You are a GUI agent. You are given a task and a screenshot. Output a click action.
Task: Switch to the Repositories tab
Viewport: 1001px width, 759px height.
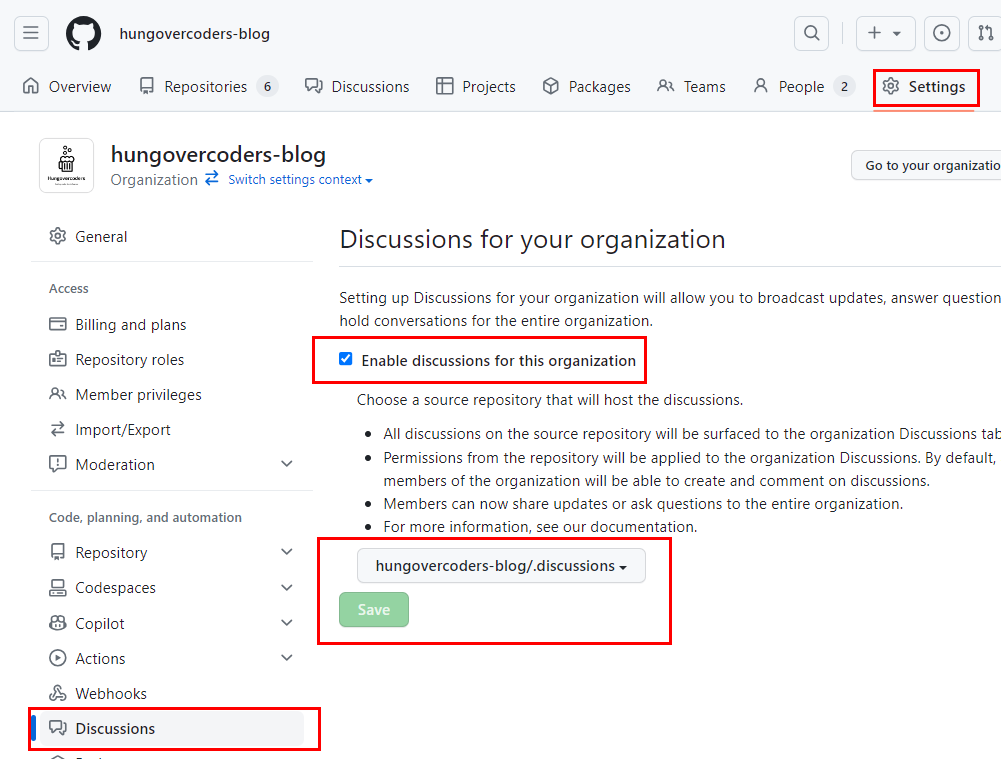[x=209, y=86]
